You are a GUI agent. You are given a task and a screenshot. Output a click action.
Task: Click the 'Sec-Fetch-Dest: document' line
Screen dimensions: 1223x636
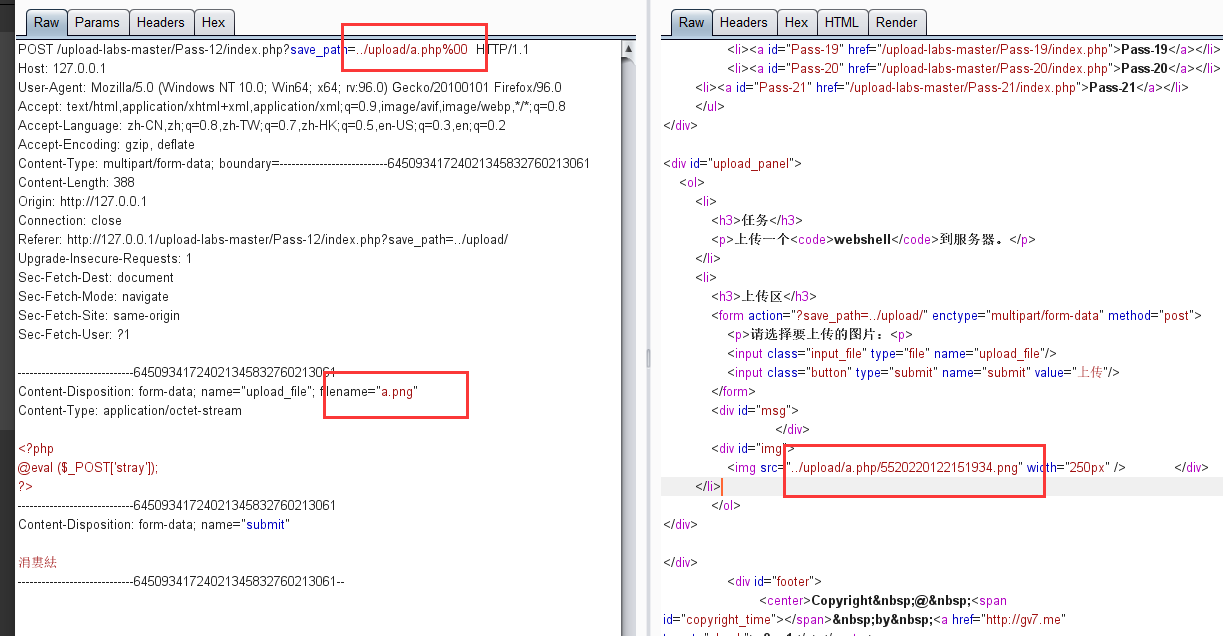click(x=96, y=277)
